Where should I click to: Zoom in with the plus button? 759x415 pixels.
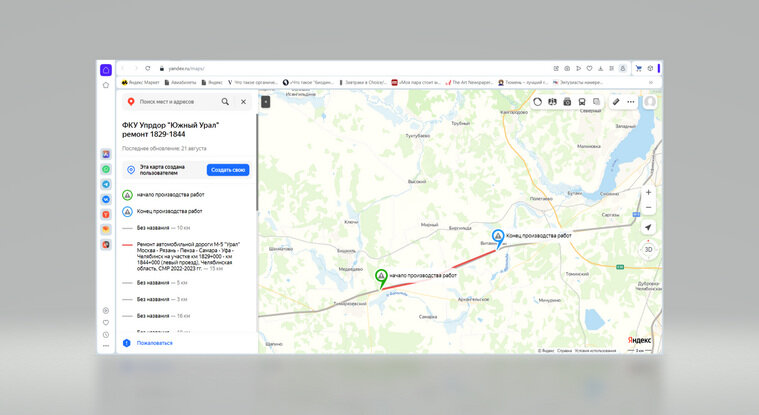pos(648,192)
